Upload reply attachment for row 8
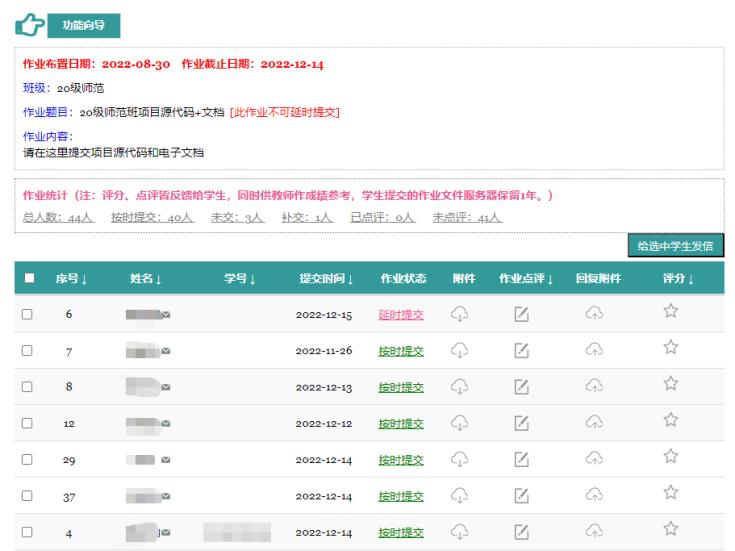Screen dimensions: 735x551 (x=594, y=387)
